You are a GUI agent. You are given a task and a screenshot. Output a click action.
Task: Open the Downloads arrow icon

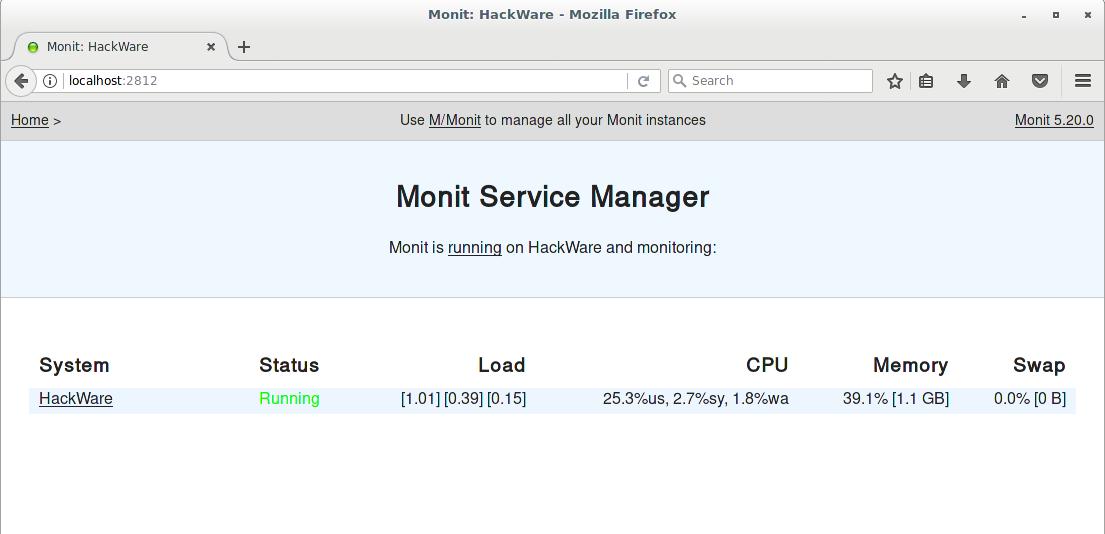click(964, 81)
